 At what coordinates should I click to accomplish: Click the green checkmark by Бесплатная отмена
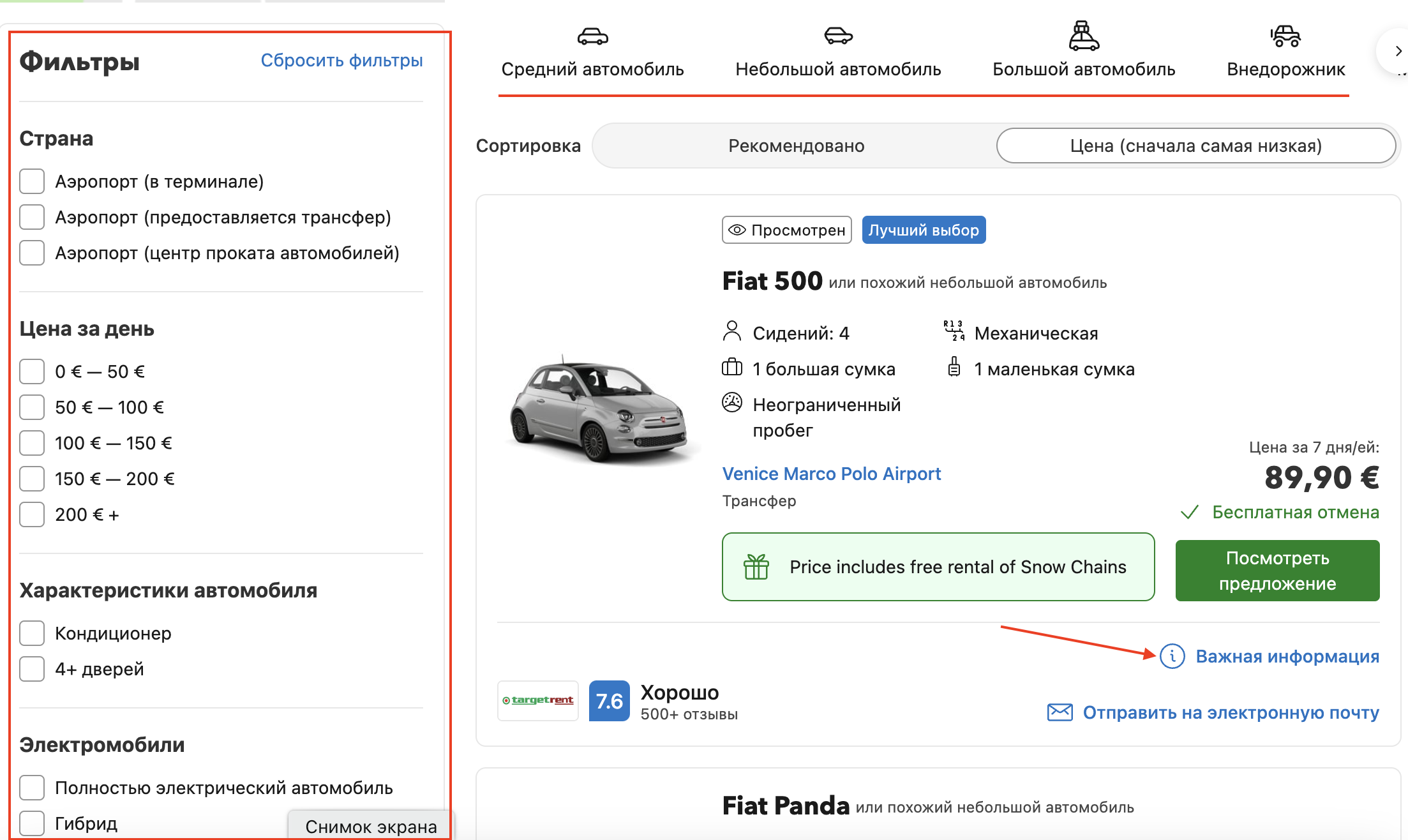click(1190, 512)
